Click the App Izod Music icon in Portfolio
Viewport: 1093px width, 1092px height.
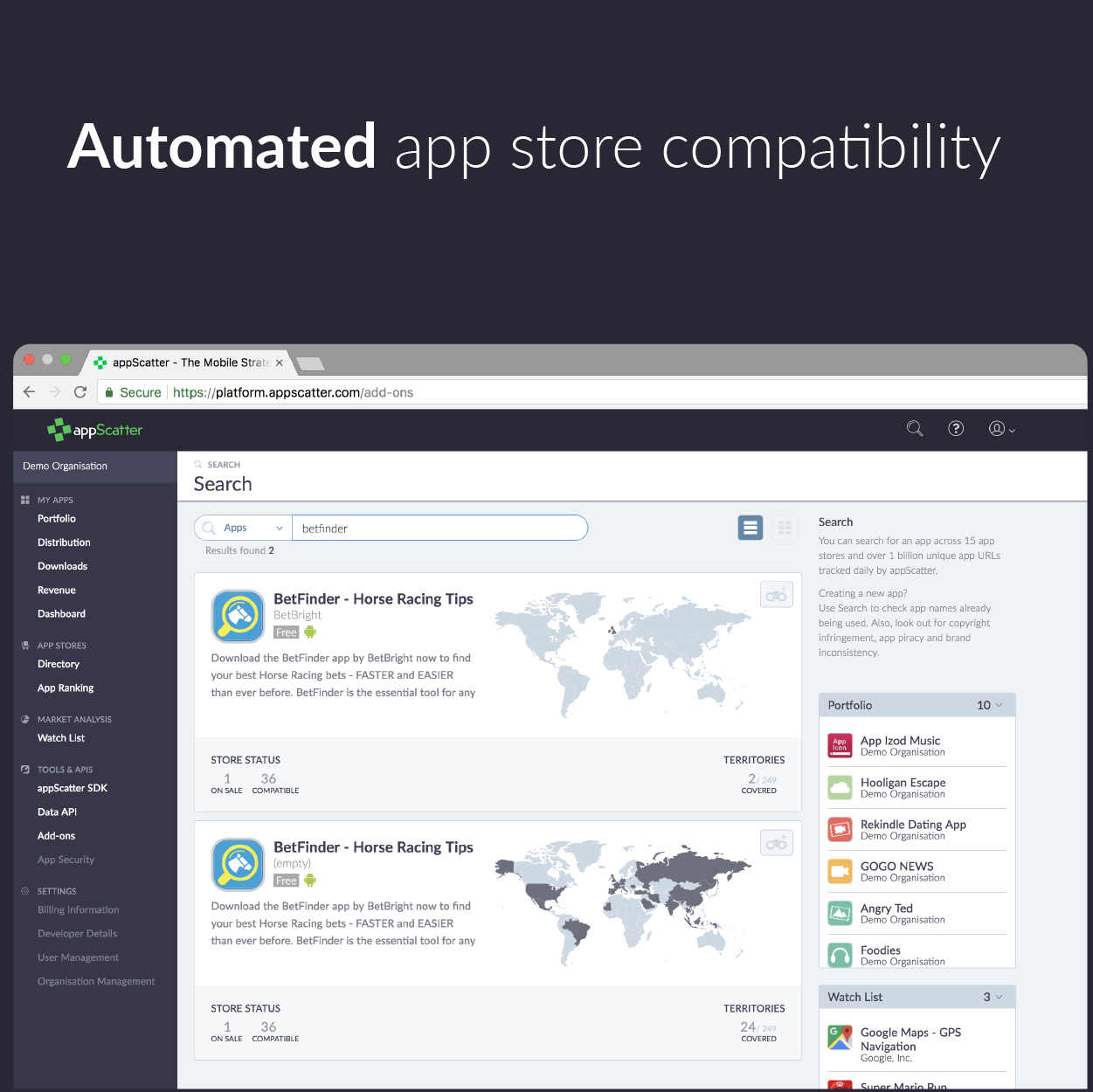click(x=840, y=745)
